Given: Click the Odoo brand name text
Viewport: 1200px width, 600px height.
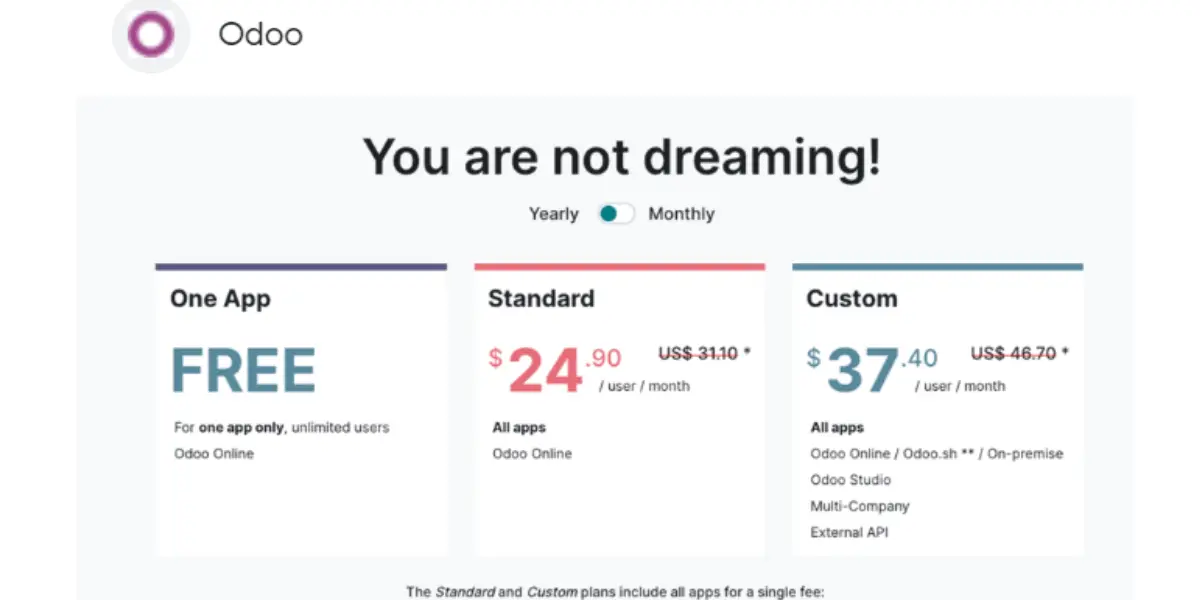Looking at the screenshot, I should 260,35.
